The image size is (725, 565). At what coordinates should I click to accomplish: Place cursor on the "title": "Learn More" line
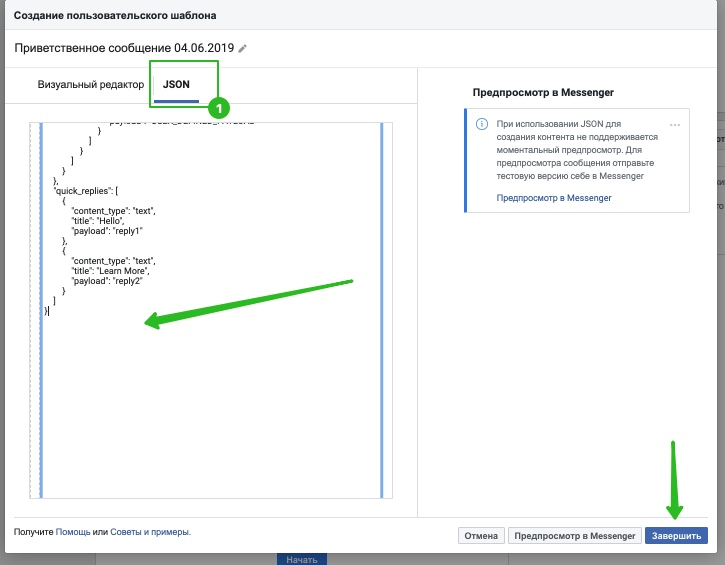coord(111,271)
